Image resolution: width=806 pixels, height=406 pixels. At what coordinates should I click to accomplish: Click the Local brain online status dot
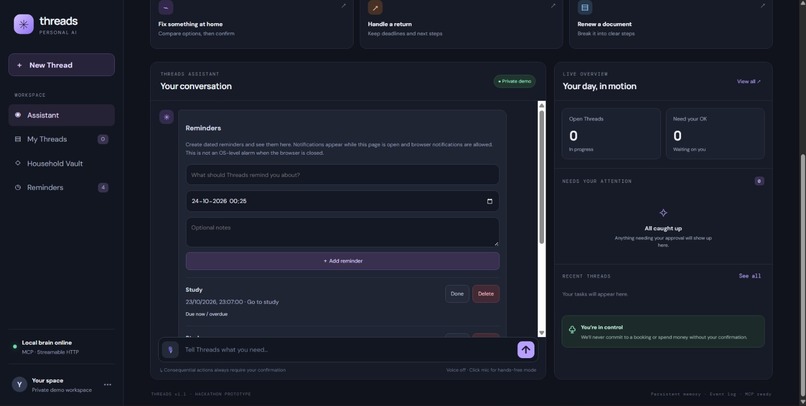tap(15, 347)
